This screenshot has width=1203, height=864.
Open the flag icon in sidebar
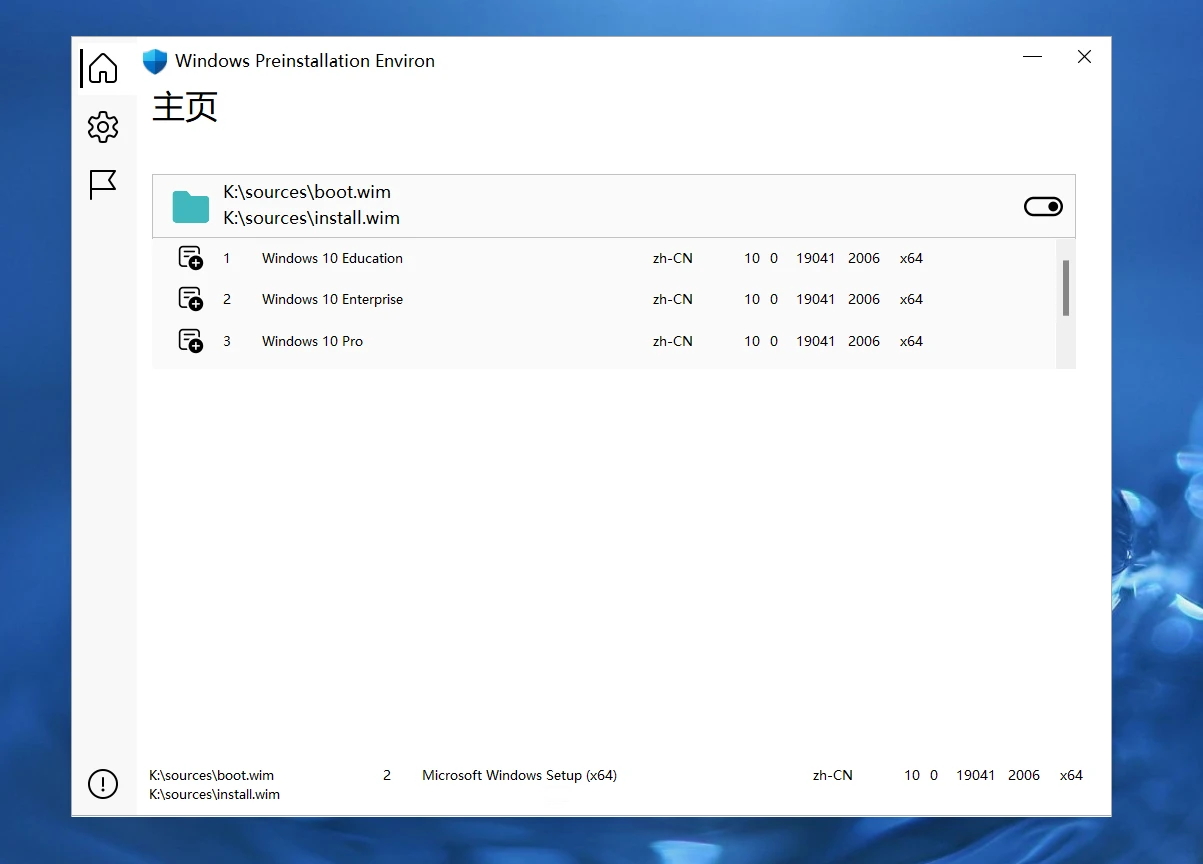pos(103,184)
